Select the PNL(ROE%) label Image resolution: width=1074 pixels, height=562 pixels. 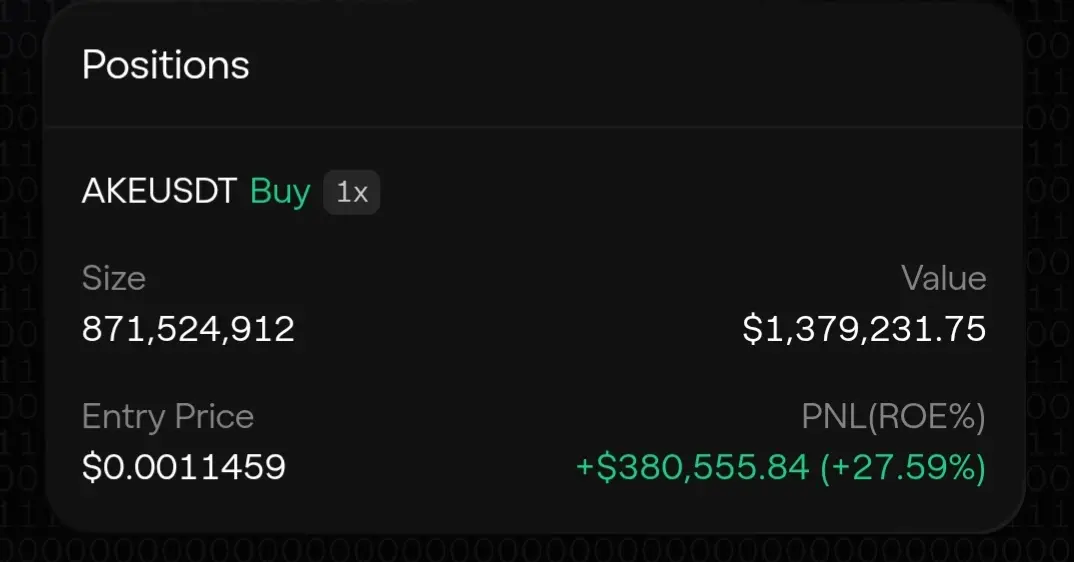click(893, 417)
